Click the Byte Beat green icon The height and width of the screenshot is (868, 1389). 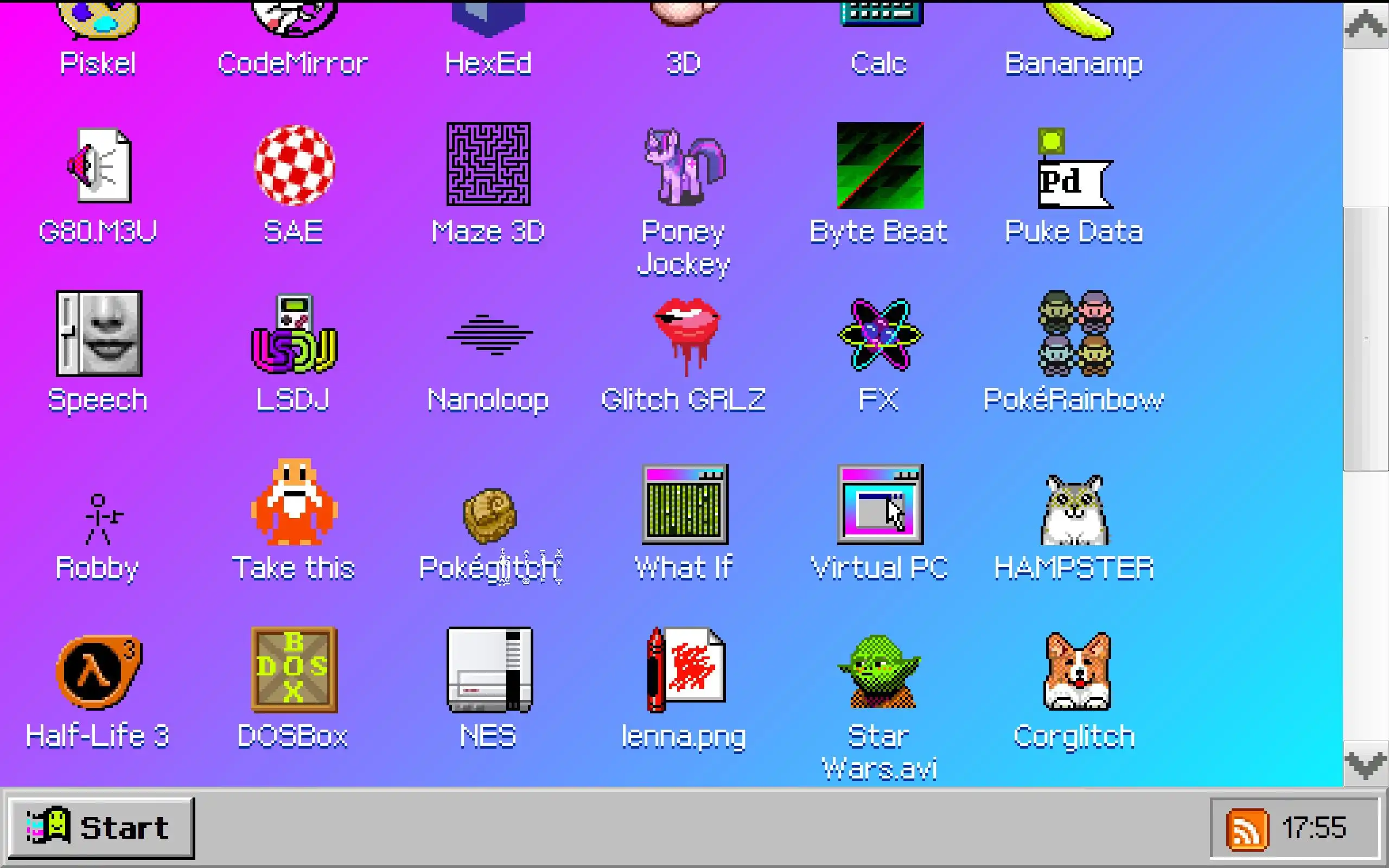(x=880, y=165)
